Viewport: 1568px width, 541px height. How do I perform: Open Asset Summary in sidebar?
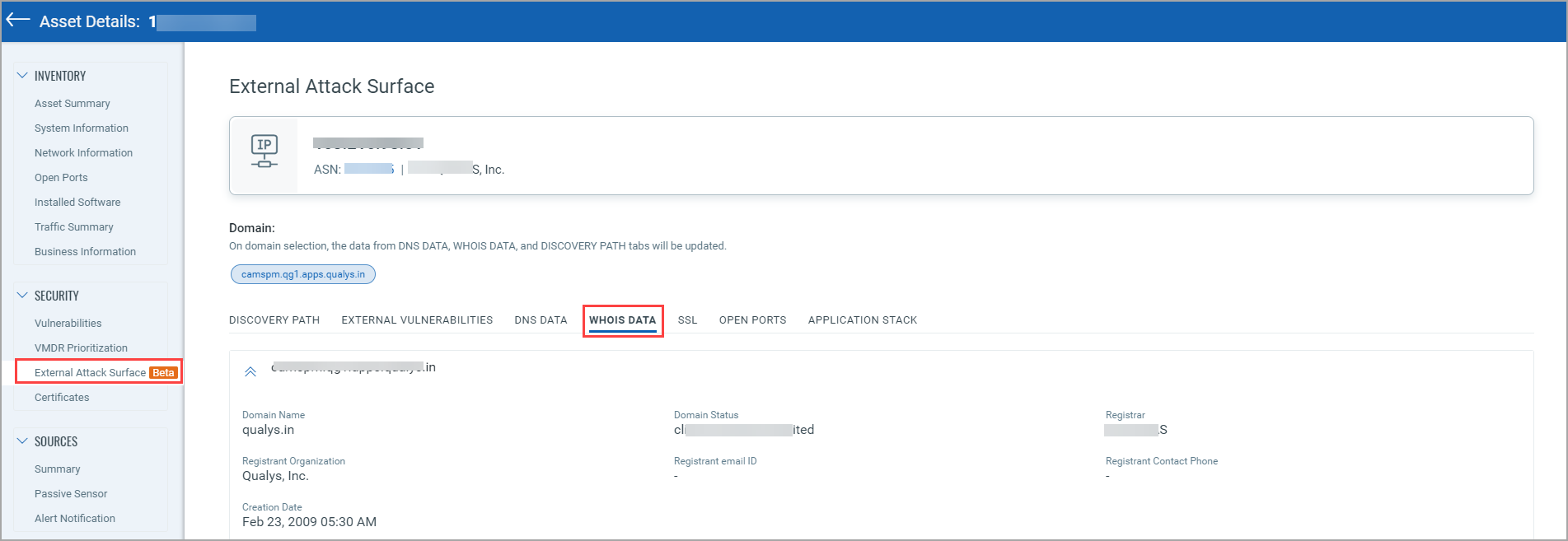73,104
